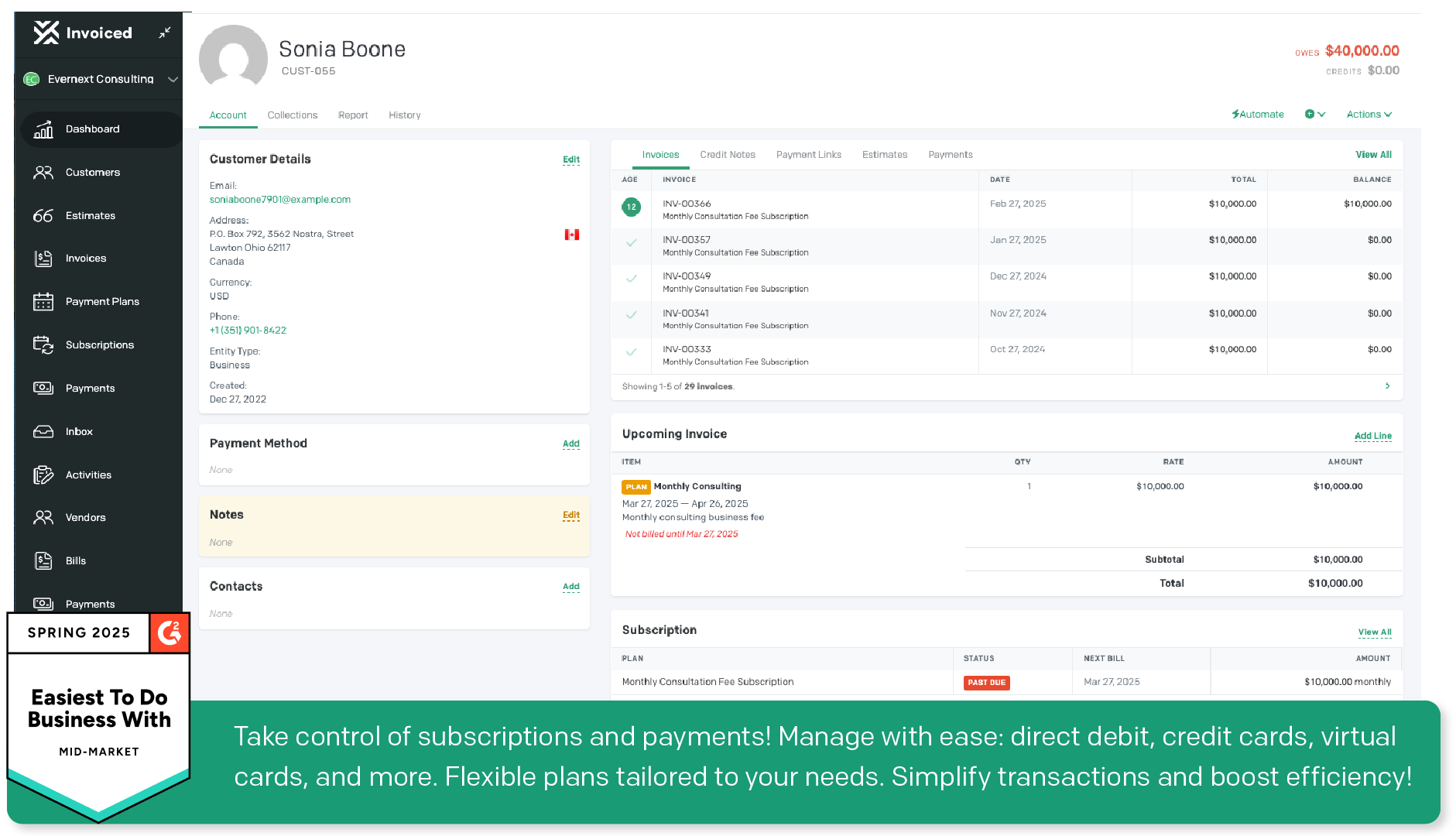Select the Payments tab in invoices panel
This screenshot has height=836, width=1456.
tap(951, 155)
